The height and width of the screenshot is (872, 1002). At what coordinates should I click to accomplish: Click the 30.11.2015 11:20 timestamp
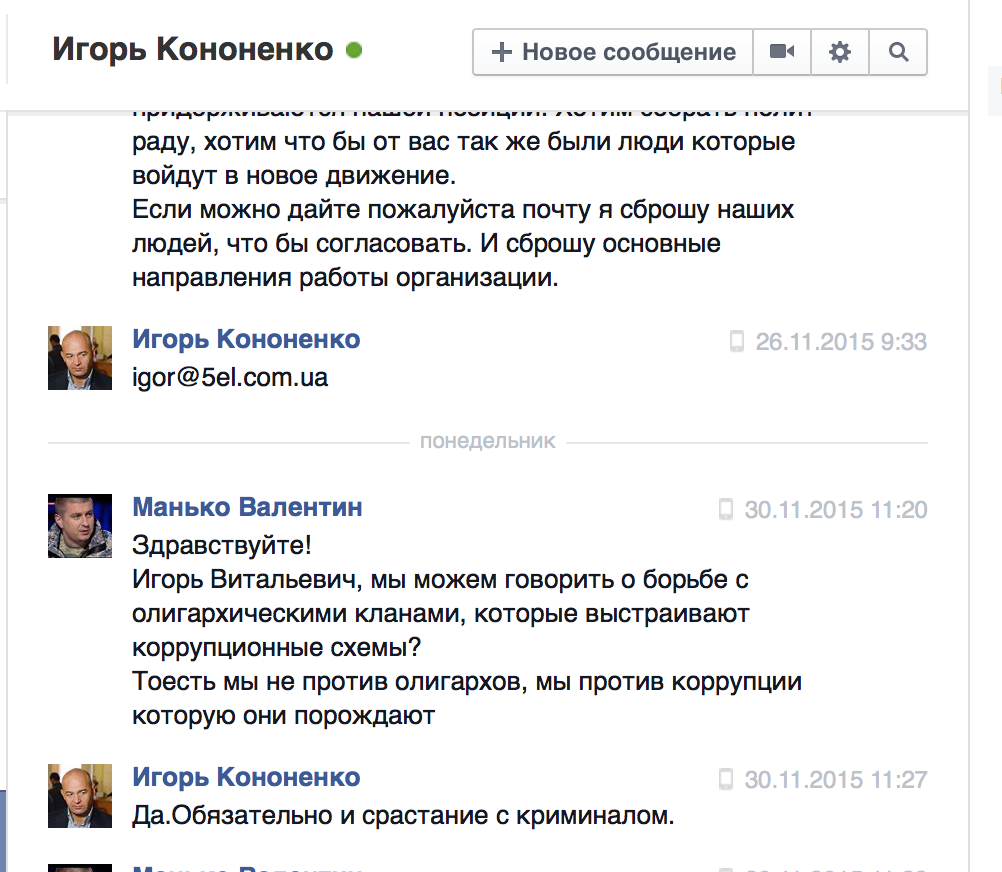[x=836, y=510]
